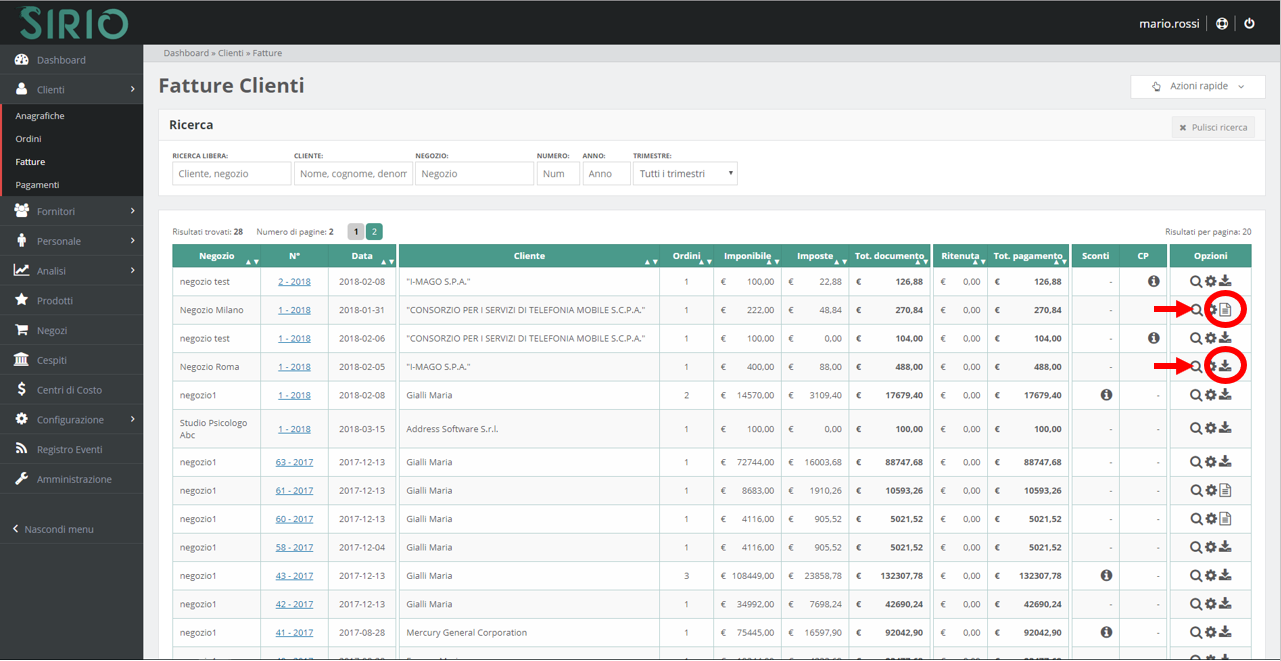Open invoice link 60 - 2017
This screenshot has height=661, width=1281.
coord(294,519)
